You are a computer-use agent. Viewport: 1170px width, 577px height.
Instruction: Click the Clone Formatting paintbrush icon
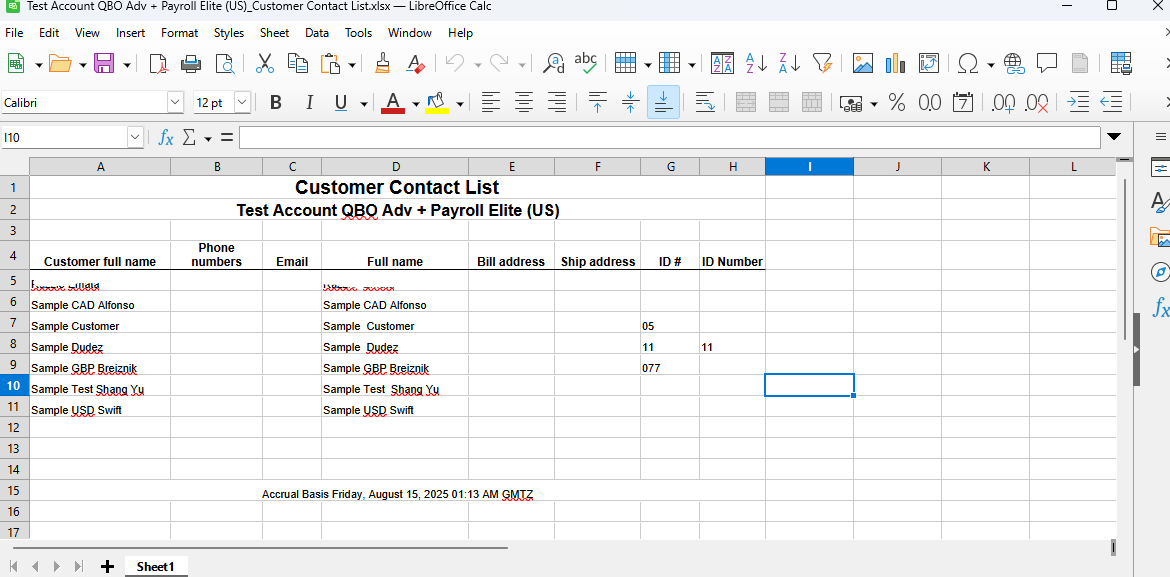coord(382,64)
